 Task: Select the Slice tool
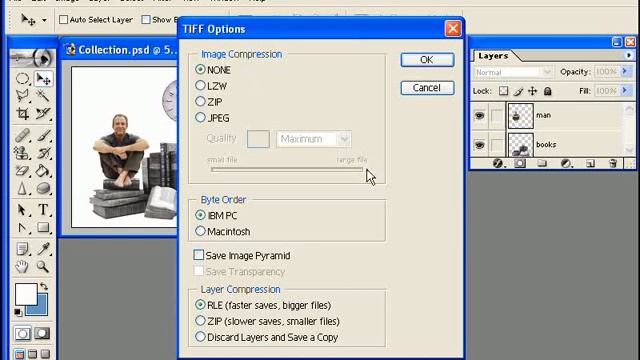tap(43, 113)
